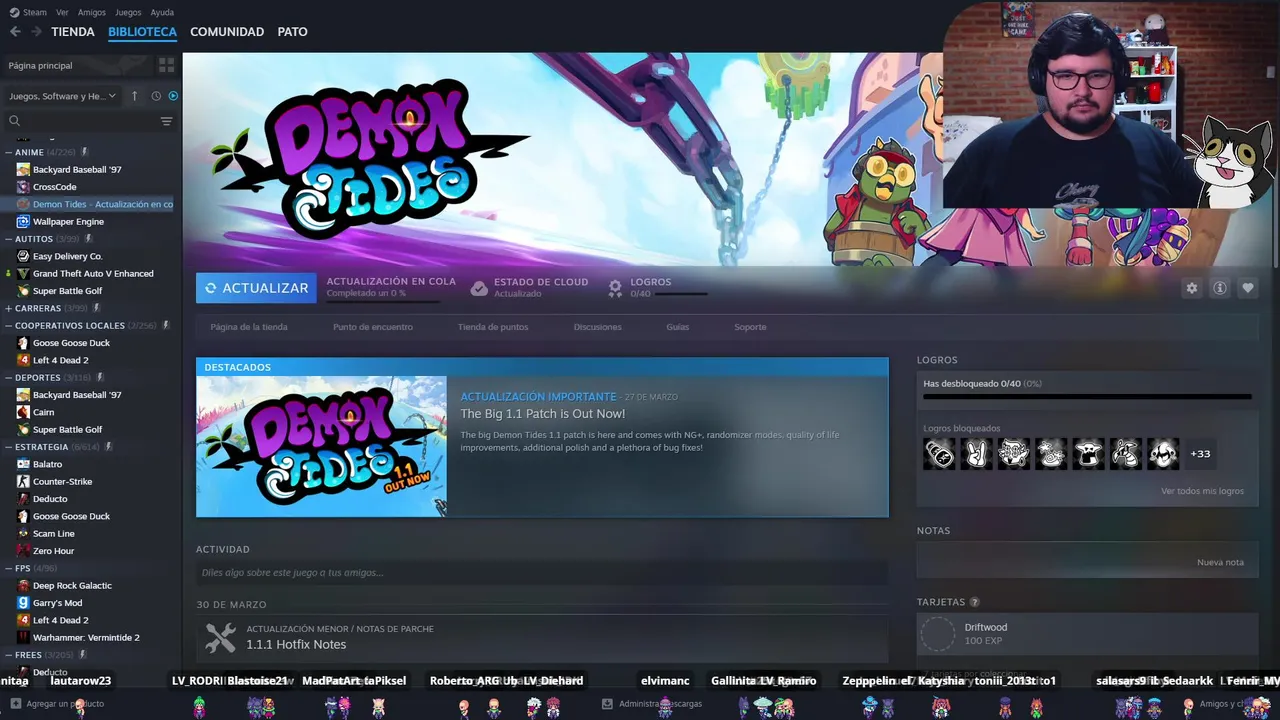1280x720 pixels.
Task: Select Cairn in the DEPORTES list
Action: 43,412
